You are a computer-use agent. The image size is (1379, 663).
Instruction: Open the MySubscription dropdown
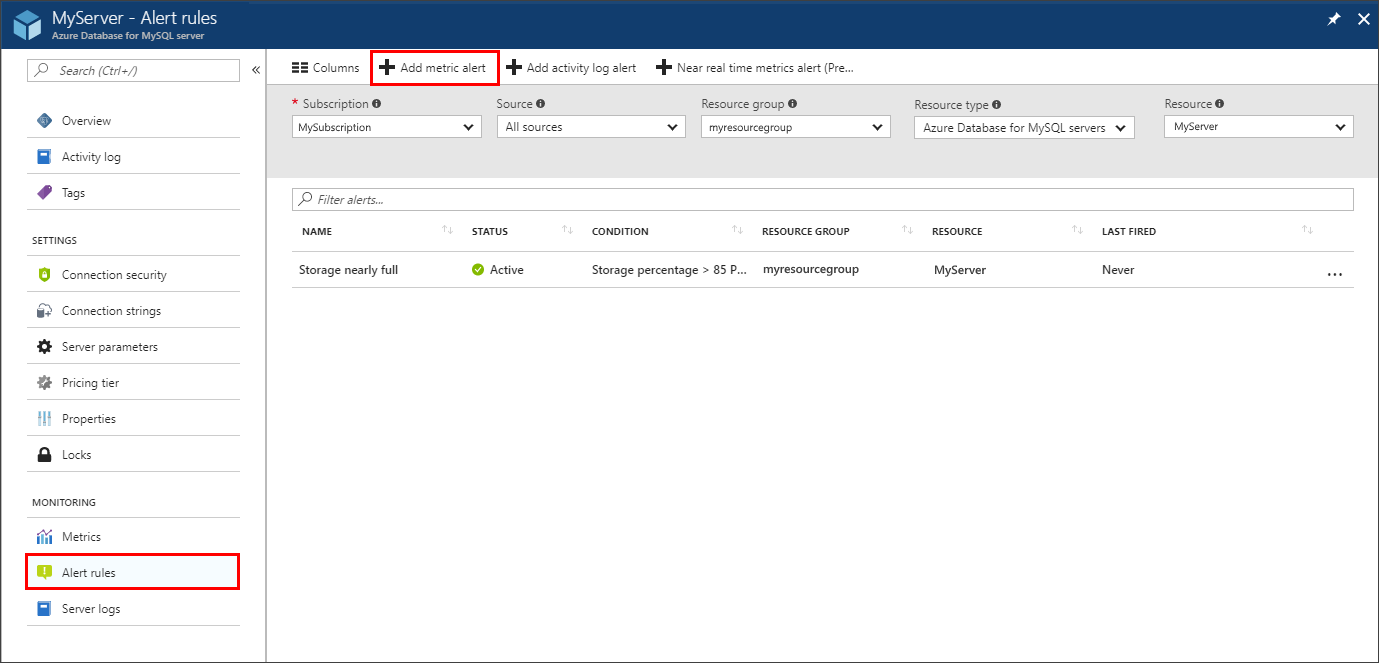[x=386, y=127]
